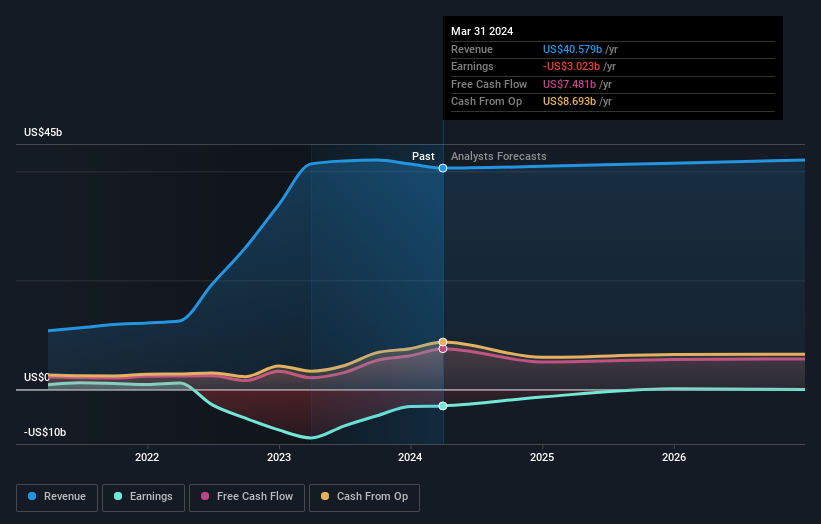This screenshot has height=524, width=821.
Task: Click the US$8.693b cash from op value
Action: [x=569, y=102]
